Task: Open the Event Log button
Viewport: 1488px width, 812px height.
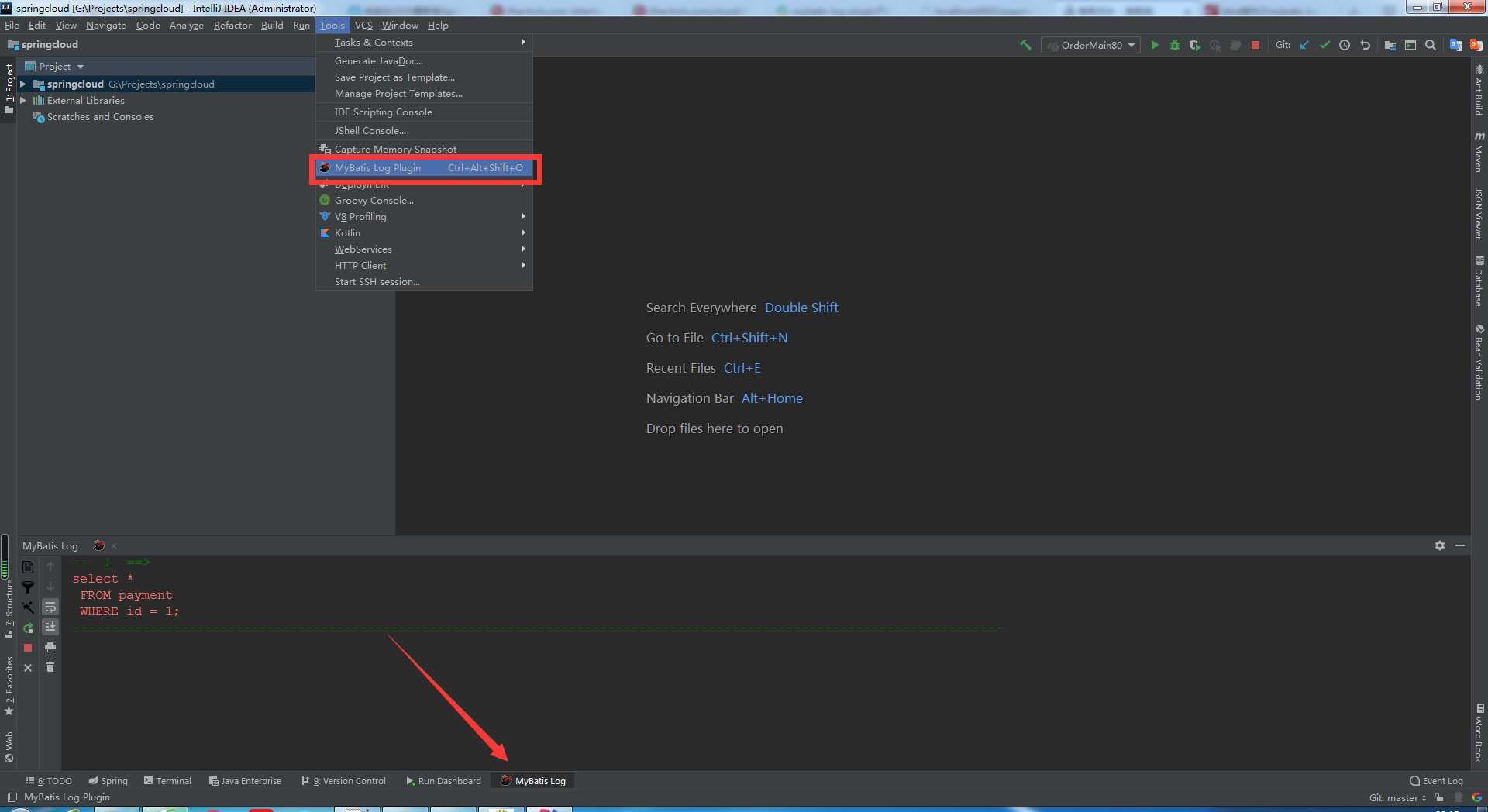Action: (1436, 781)
